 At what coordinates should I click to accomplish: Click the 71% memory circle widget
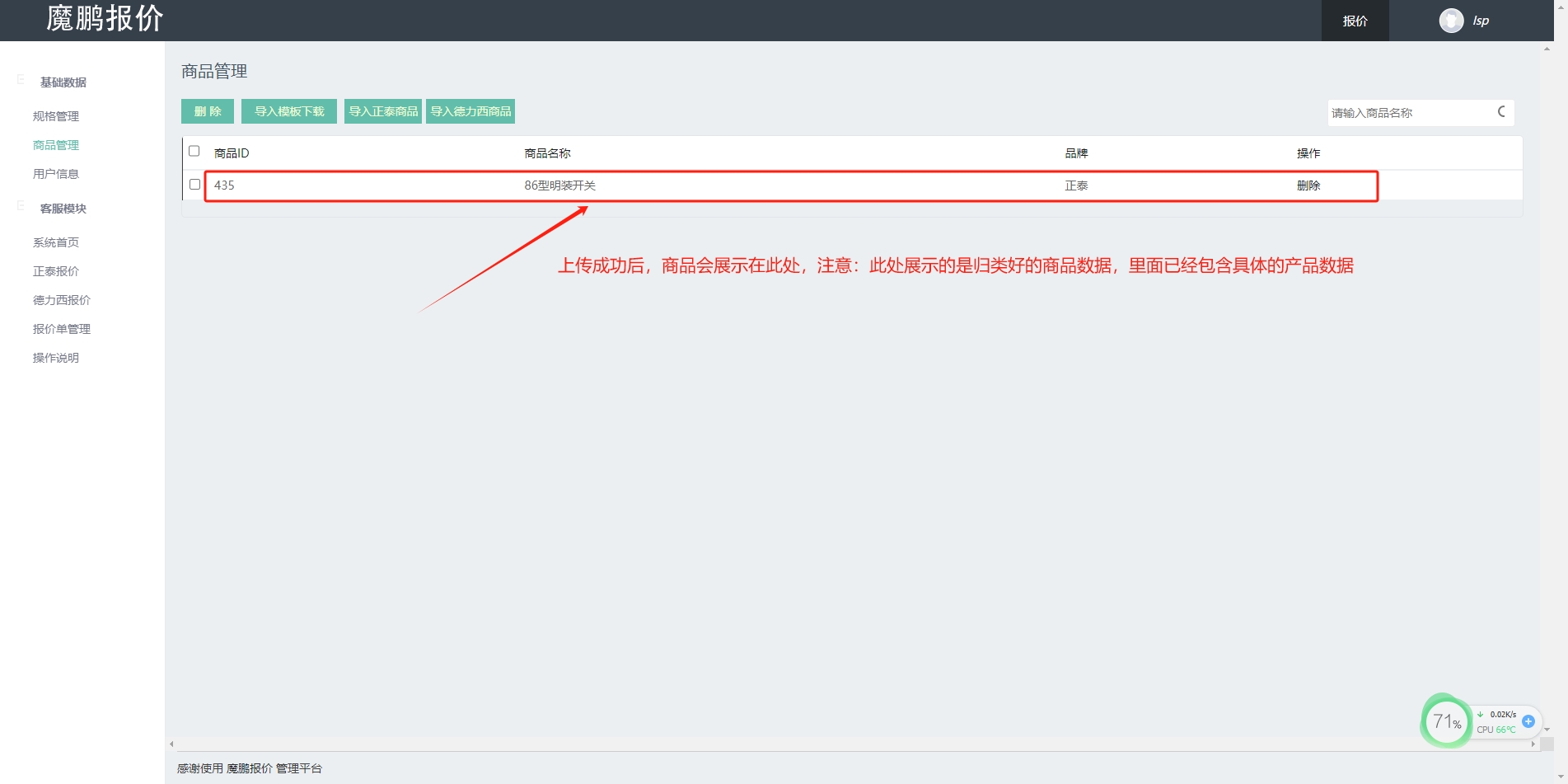(1446, 722)
